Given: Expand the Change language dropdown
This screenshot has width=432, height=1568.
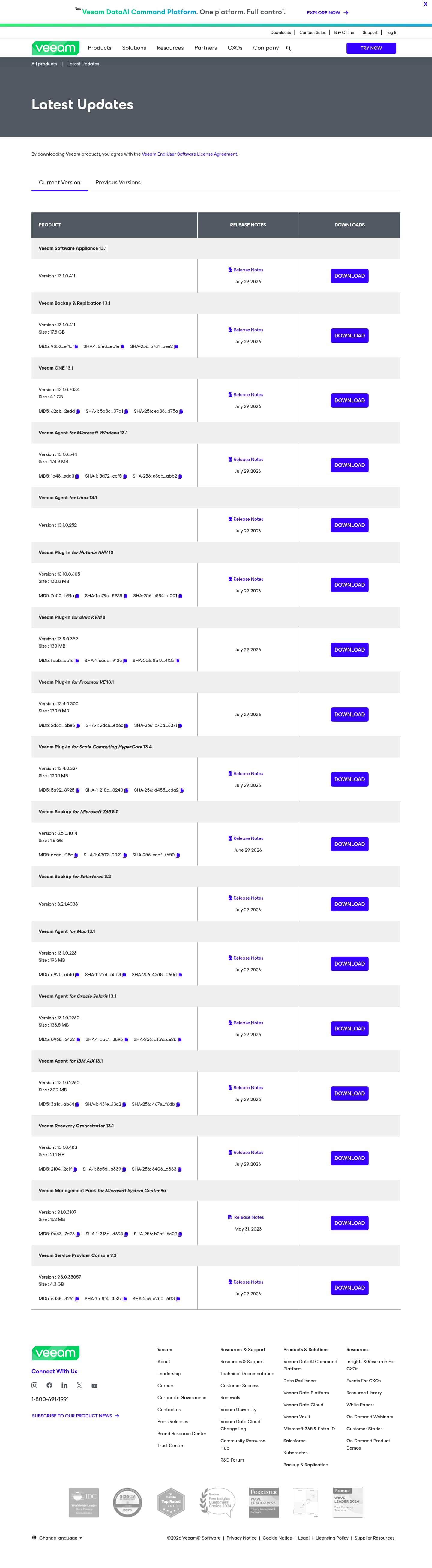Looking at the screenshot, I should click(57, 1538).
